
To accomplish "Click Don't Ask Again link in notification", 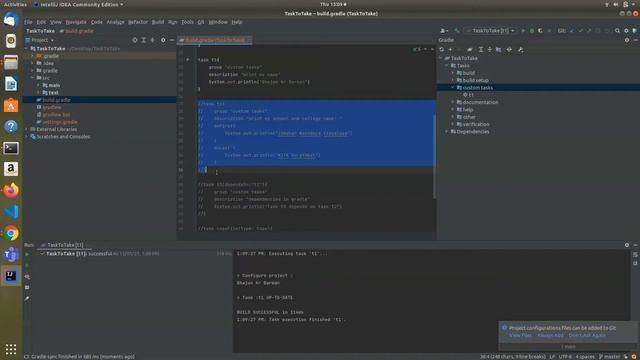I will (587, 335).
